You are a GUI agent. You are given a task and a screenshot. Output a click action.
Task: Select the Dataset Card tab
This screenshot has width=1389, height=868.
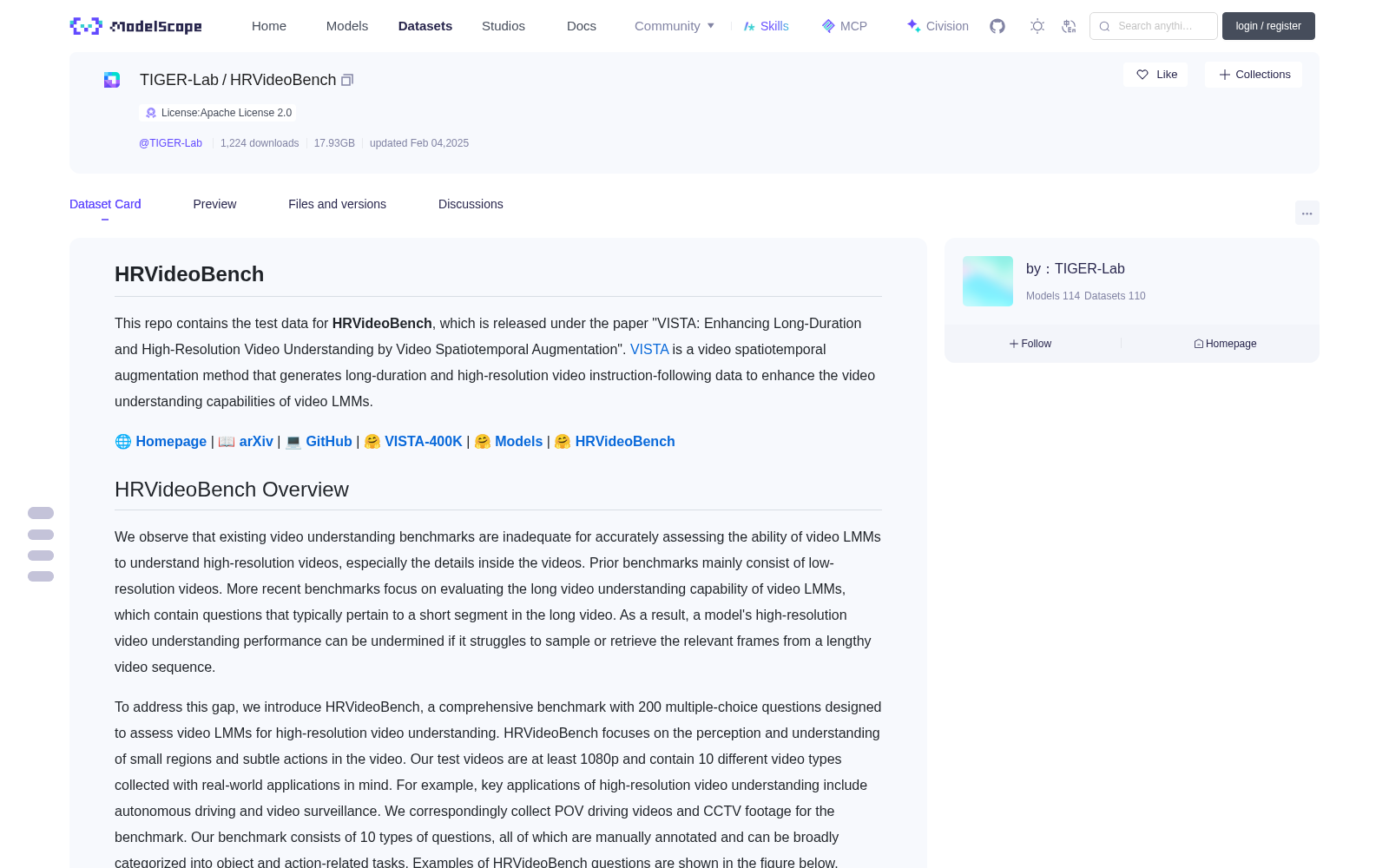105,204
